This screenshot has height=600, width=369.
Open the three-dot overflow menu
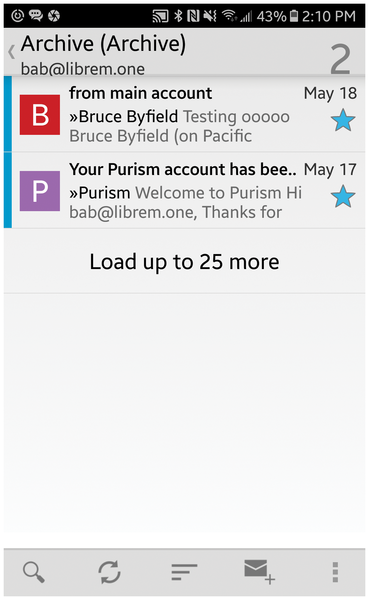tap(335, 572)
